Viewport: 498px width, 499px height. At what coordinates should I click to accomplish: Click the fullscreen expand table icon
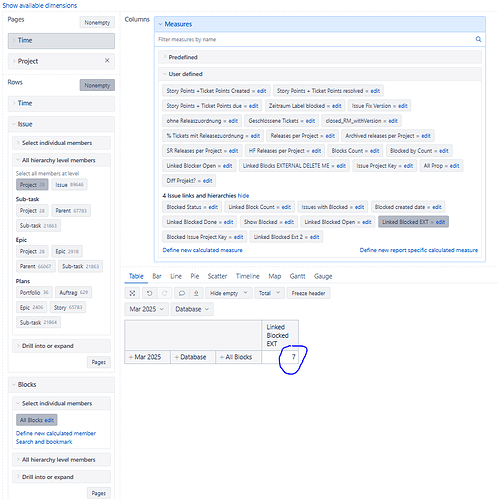click(132, 293)
